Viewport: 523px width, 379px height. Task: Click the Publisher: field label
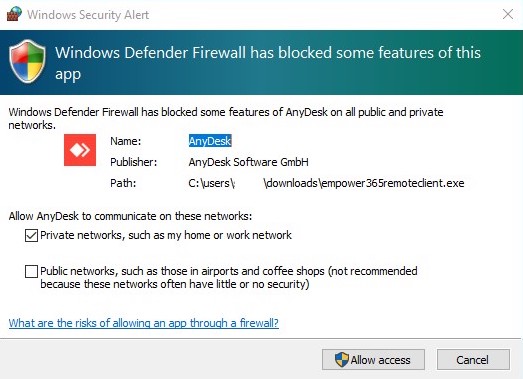133,162
